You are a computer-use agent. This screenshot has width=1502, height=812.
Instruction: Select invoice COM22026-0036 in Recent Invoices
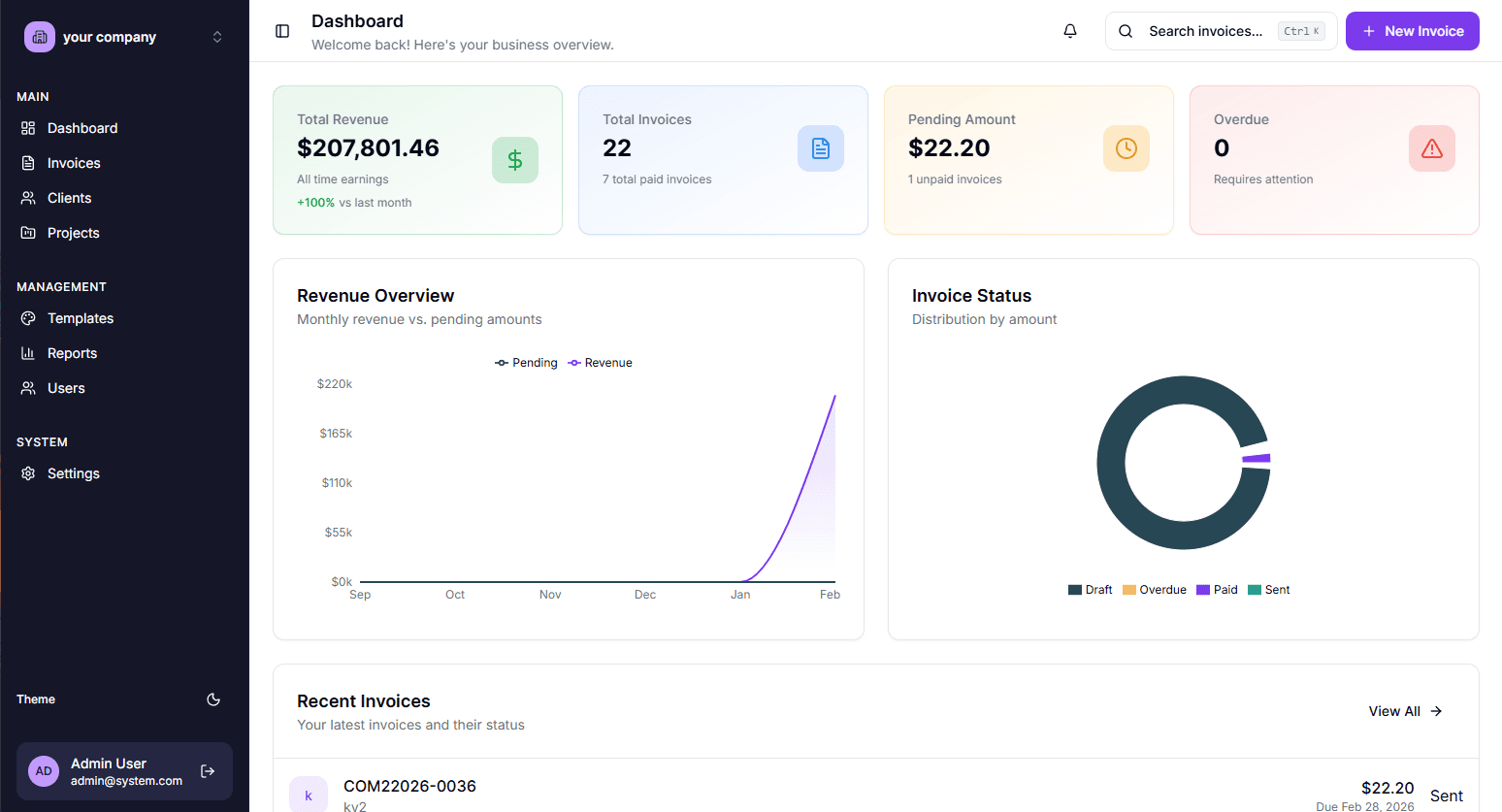pos(409,786)
